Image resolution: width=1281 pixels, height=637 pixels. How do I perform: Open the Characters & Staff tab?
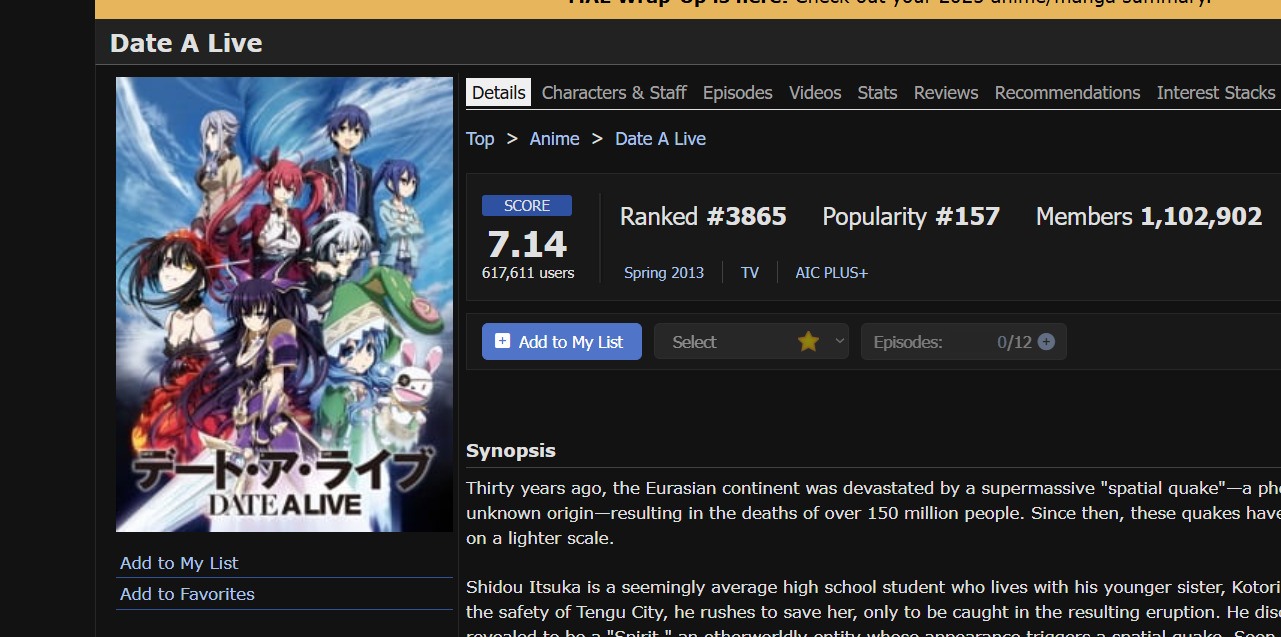click(x=614, y=93)
